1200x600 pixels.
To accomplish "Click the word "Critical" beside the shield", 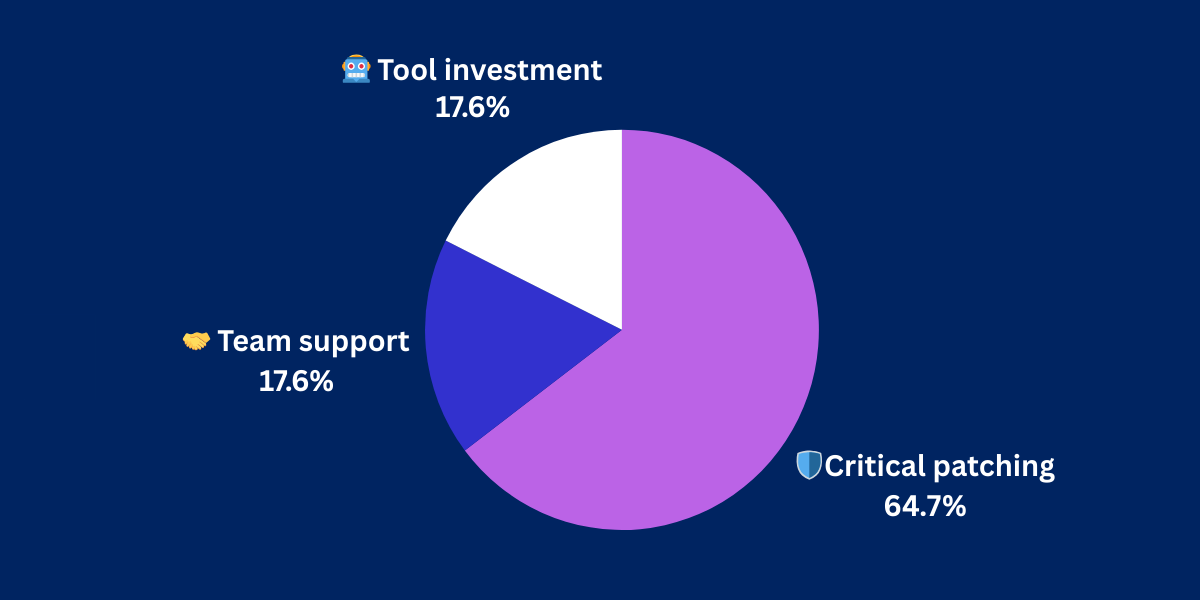I will click(x=874, y=466).
